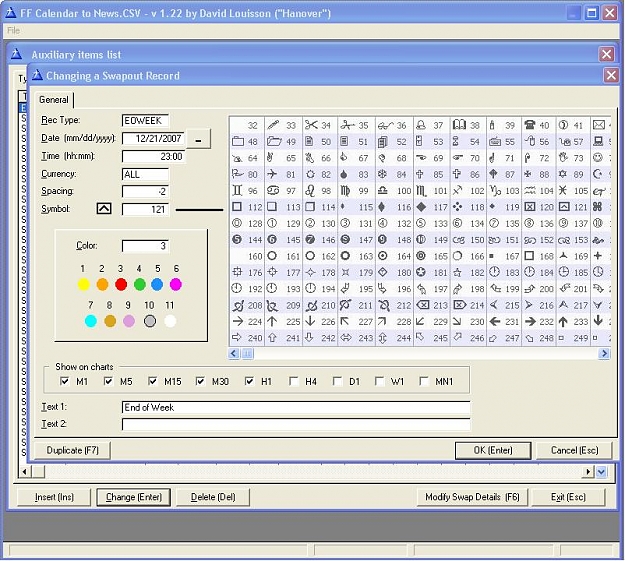Click Delete (Del) in Auxiliary list
The height and width of the screenshot is (561, 625).
point(213,497)
